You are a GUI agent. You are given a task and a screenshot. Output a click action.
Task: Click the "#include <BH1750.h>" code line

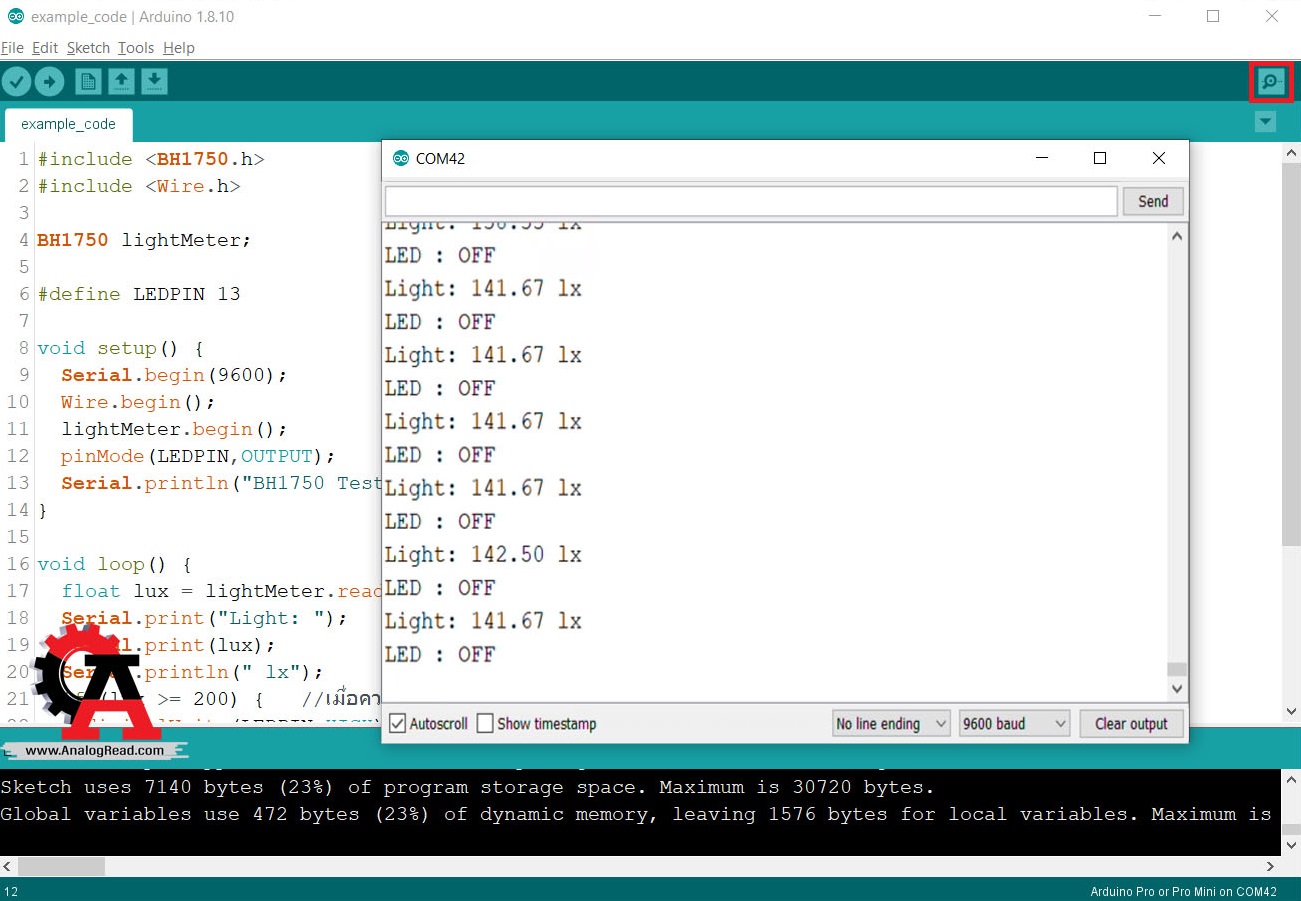coord(151,159)
